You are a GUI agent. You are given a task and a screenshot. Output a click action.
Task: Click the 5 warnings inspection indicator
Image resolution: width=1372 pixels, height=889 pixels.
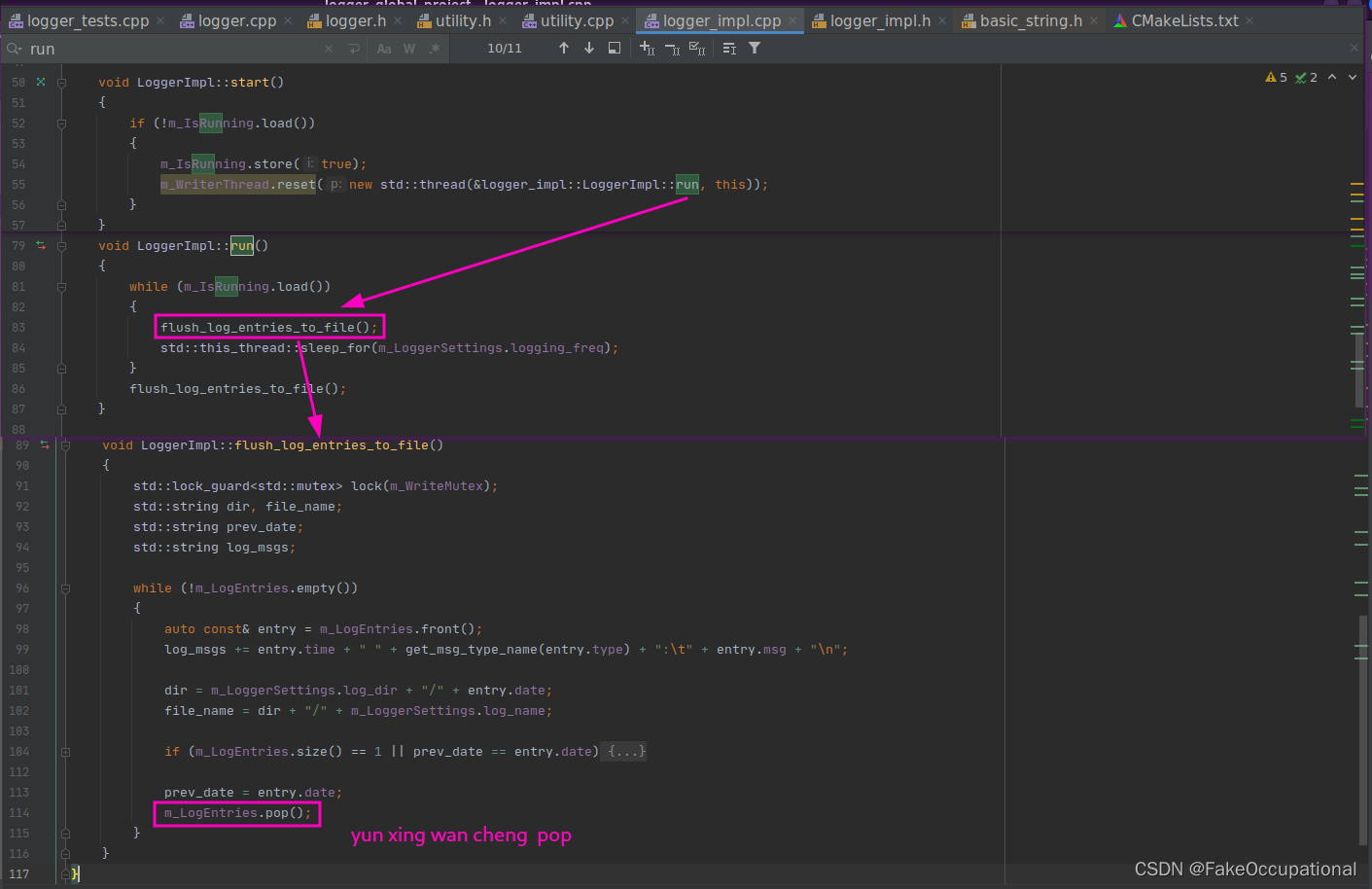click(1276, 77)
